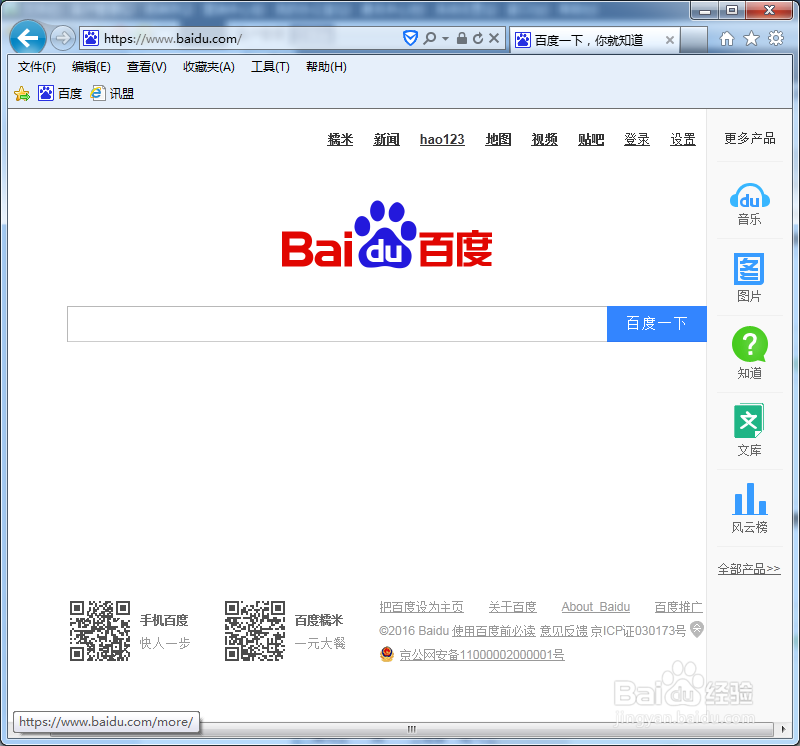Click the magnifier search icon in address bar

pos(430,38)
